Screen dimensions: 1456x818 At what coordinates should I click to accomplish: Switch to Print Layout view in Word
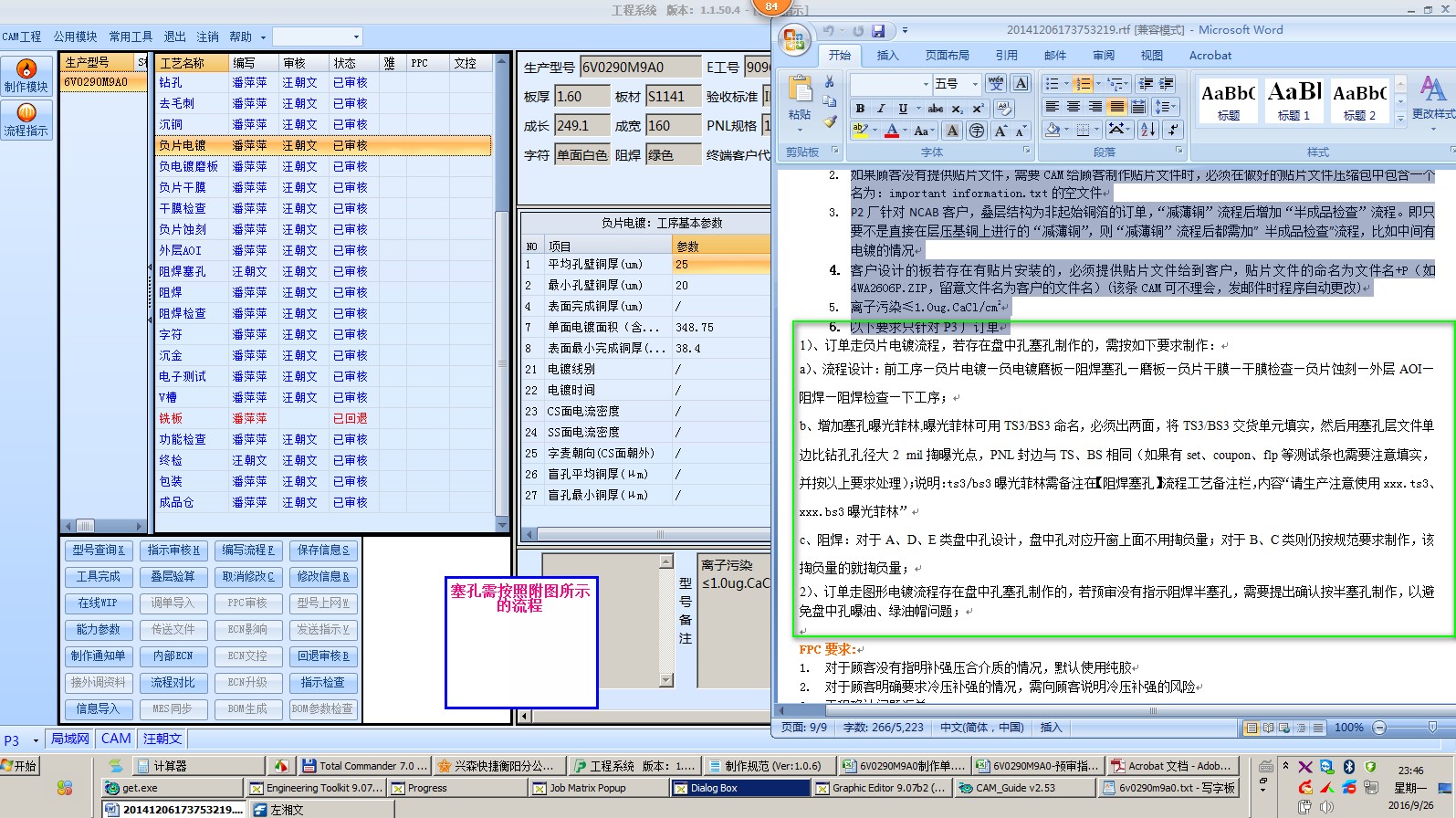point(1252,728)
